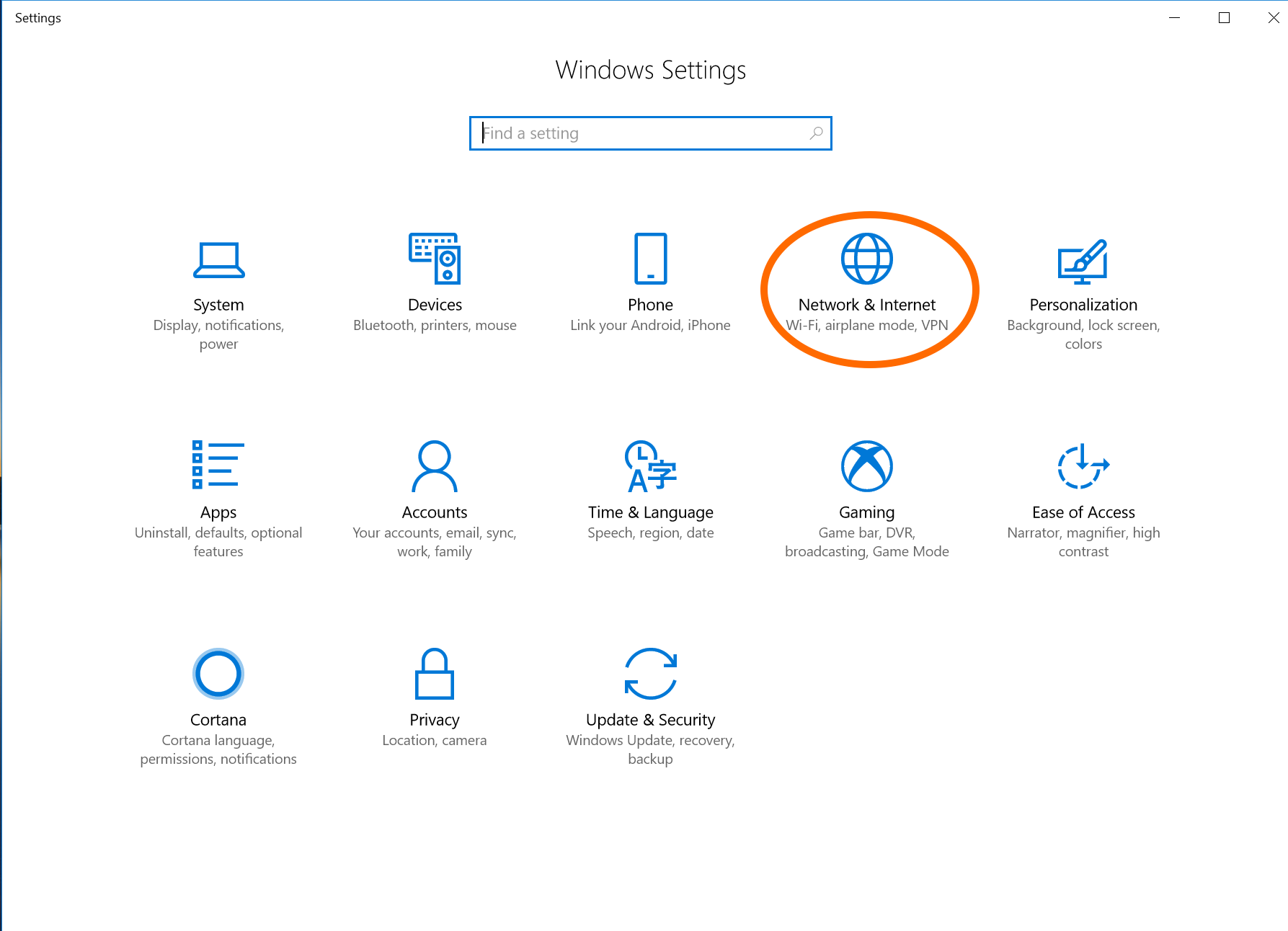The width and height of the screenshot is (1288, 931).
Task: Click "Narrator, magnifier, high contrast" text
Action: (x=1083, y=542)
